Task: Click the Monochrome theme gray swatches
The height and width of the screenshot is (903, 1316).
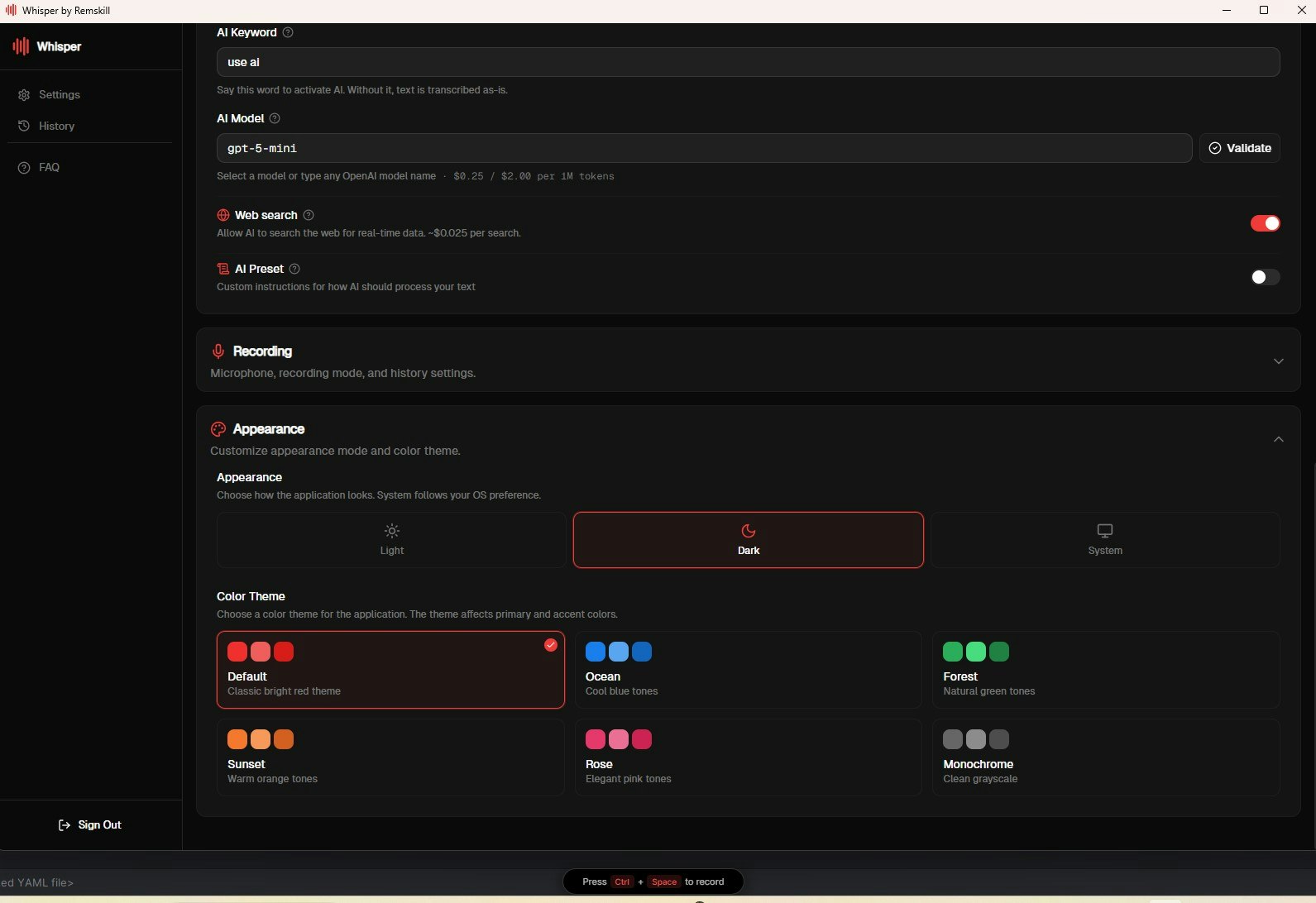Action: click(976, 739)
